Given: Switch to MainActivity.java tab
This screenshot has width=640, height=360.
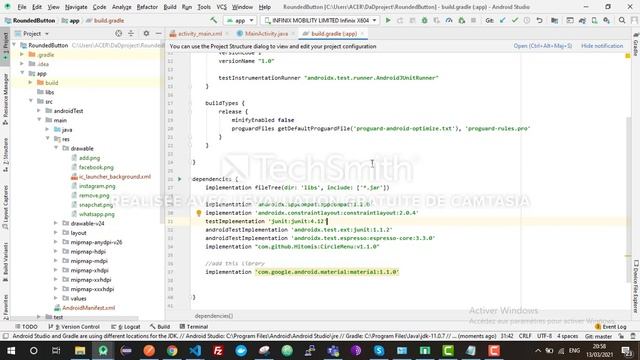Looking at the screenshot, I should point(266,33).
